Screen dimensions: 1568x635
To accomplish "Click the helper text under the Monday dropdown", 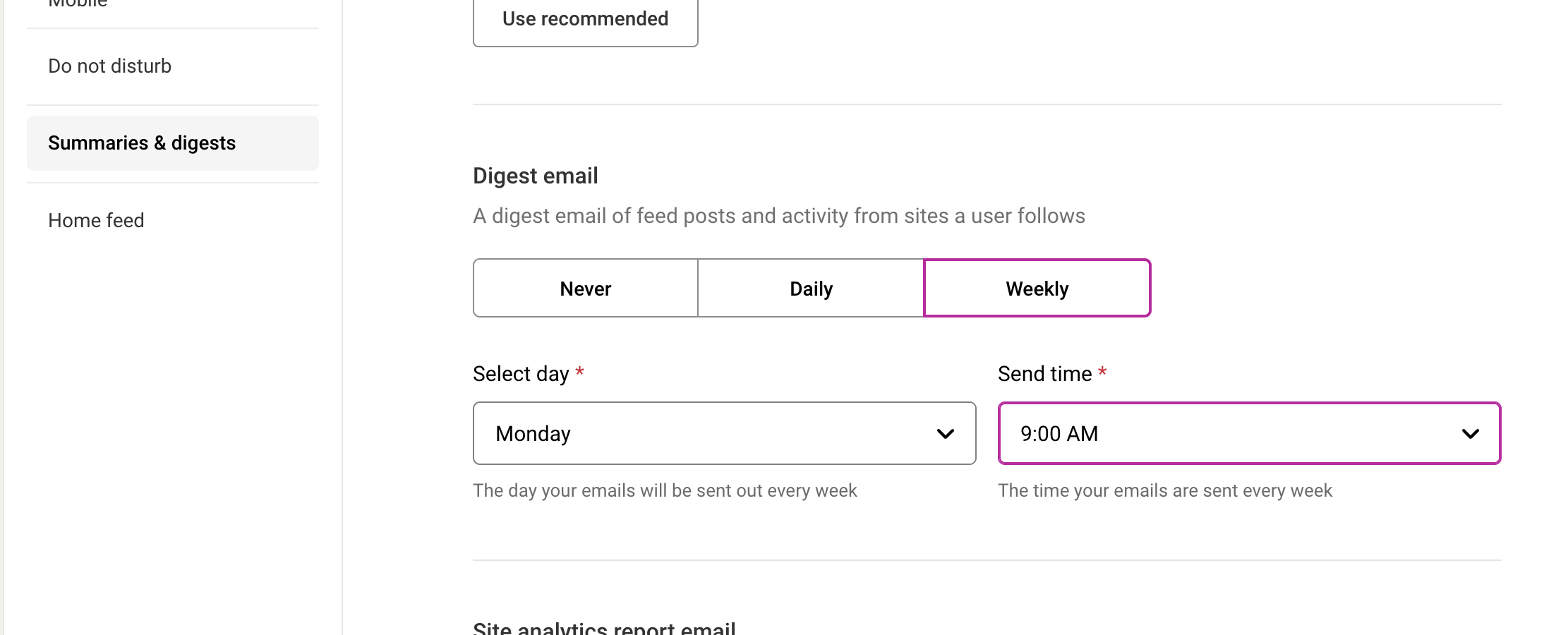I will [665, 491].
